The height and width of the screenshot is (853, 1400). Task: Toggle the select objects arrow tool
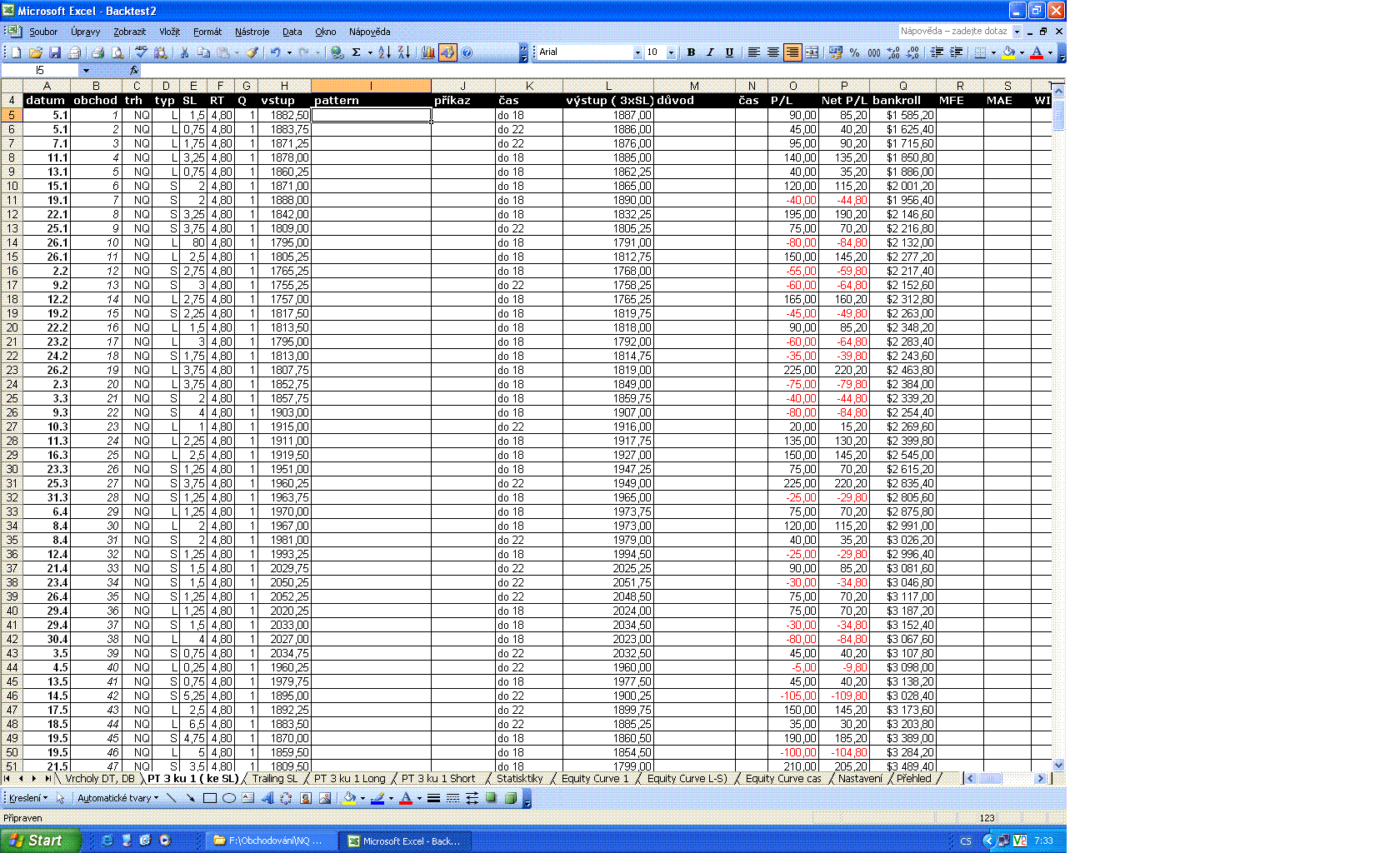tap(60, 798)
